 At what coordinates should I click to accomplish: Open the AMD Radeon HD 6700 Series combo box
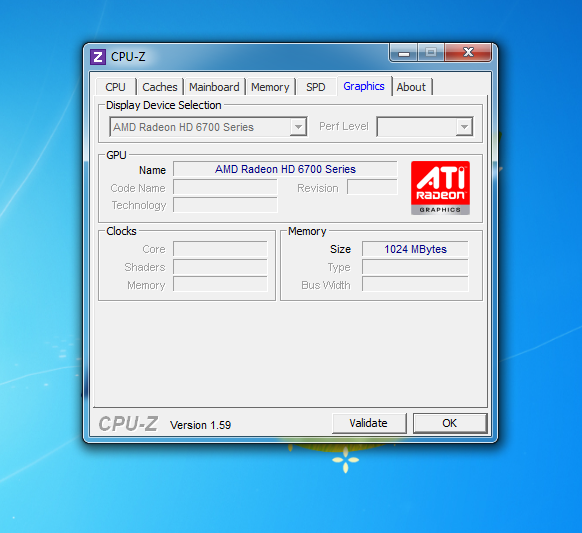click(x=208, y=127)
